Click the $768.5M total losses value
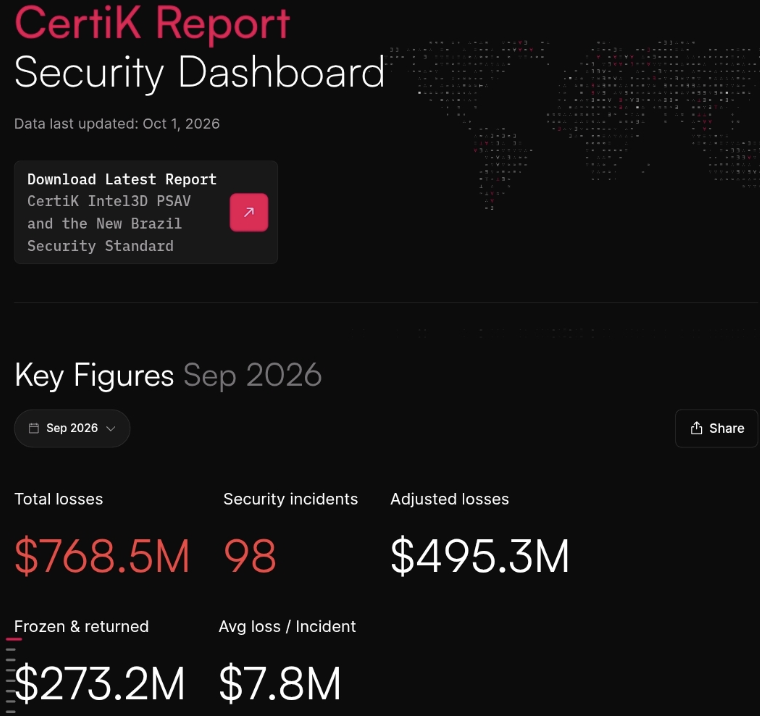The image size is (760, 716). tap(102, 556)
